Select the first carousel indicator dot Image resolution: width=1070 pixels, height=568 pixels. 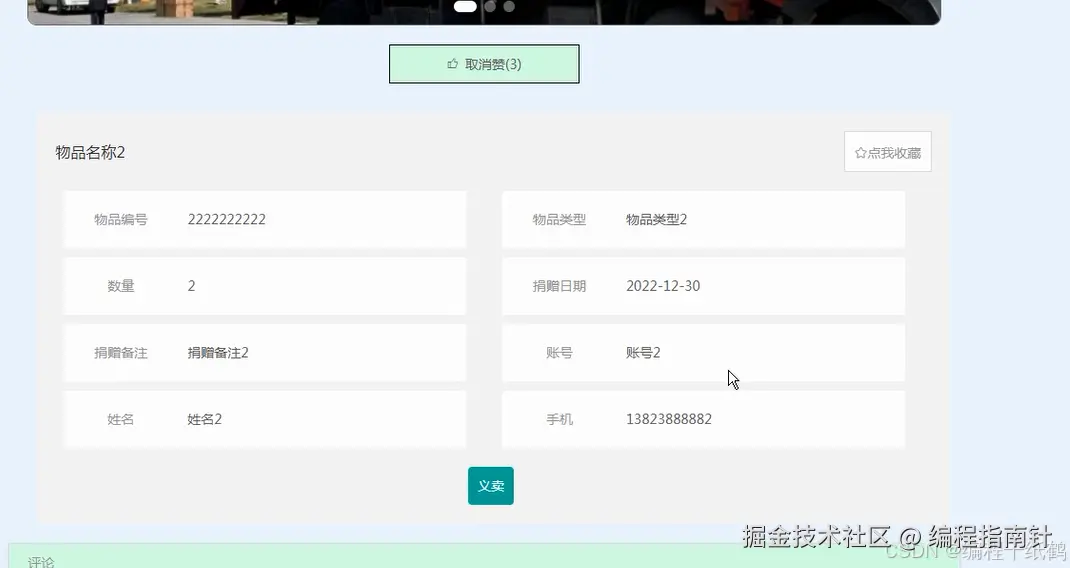coord(465,6)
